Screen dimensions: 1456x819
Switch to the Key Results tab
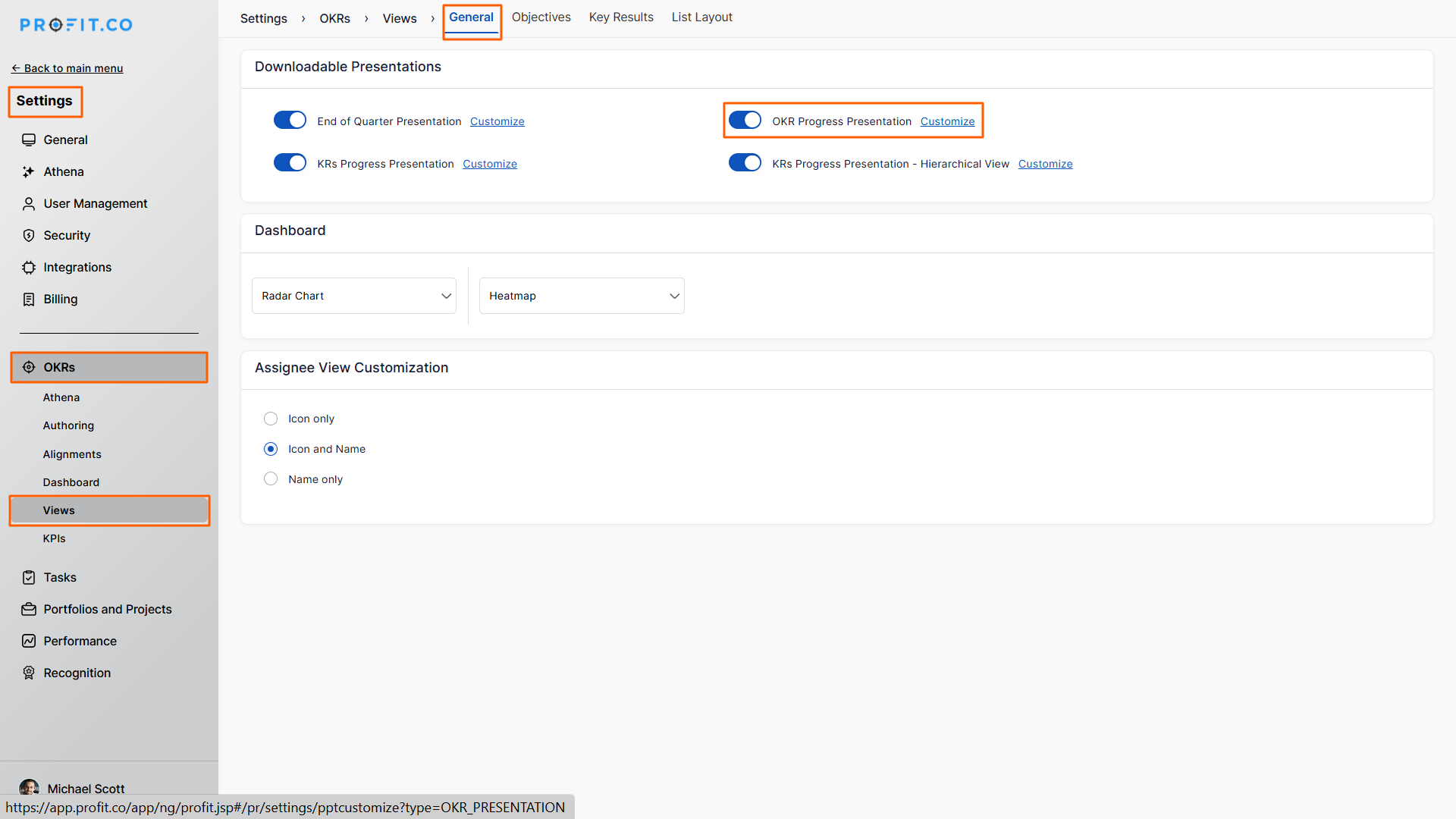coord(621,17)
